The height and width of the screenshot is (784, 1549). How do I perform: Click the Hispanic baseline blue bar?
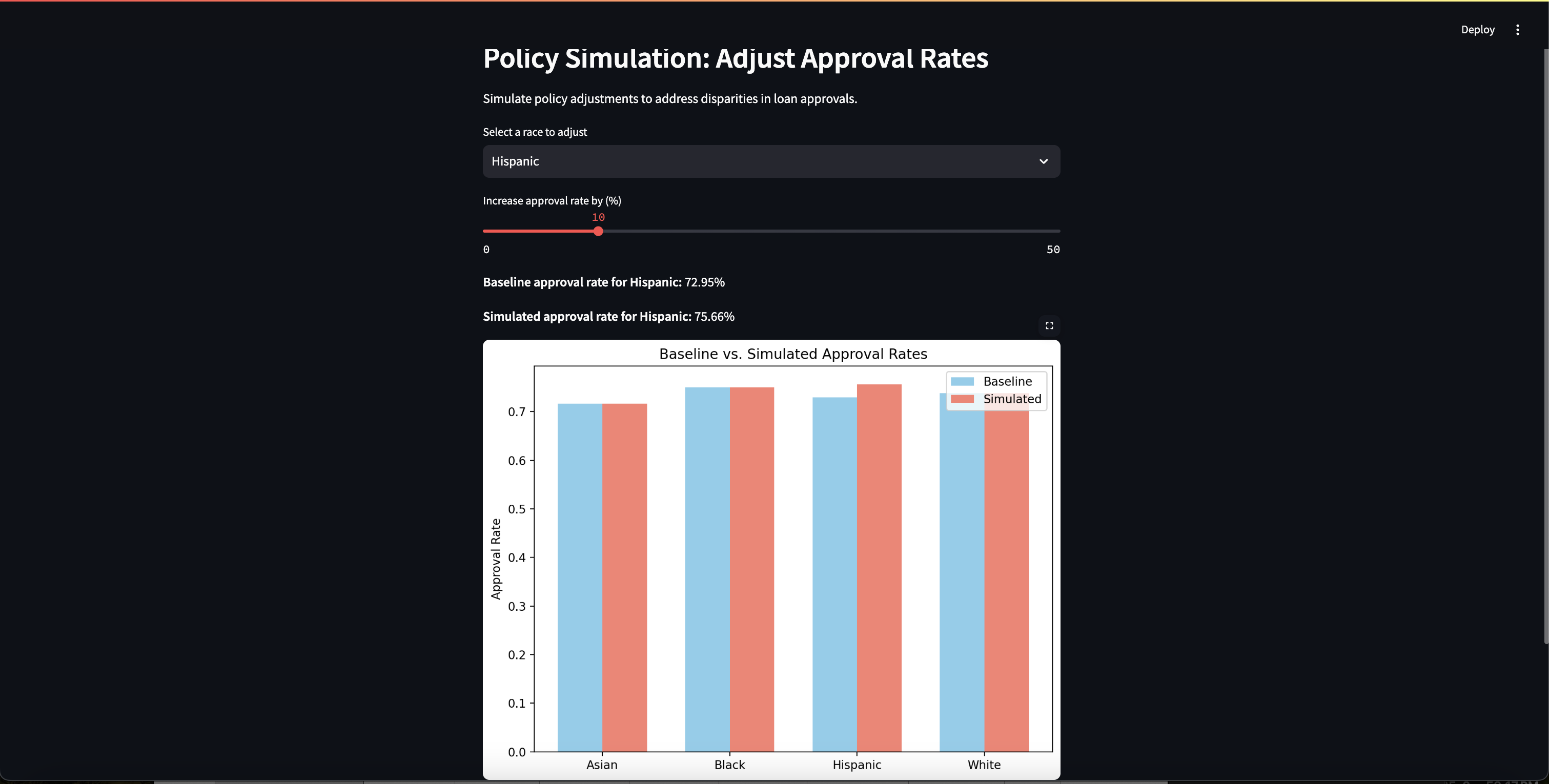pyautogui.click(x=834, y=571)
